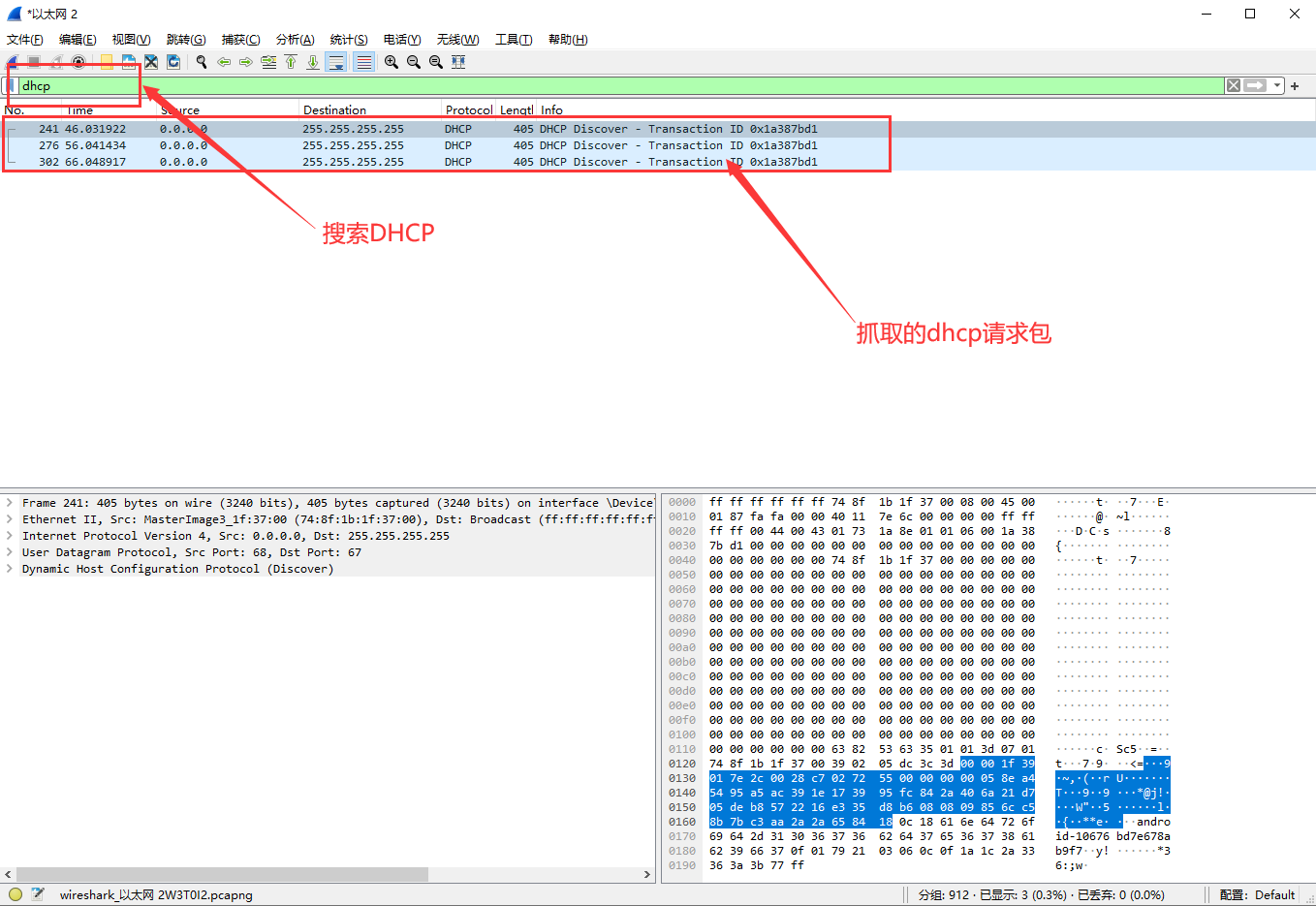Click 配置: Default profile in status bar
This screenshot has width=1316, height=906.
click(x=1257, y=895)
